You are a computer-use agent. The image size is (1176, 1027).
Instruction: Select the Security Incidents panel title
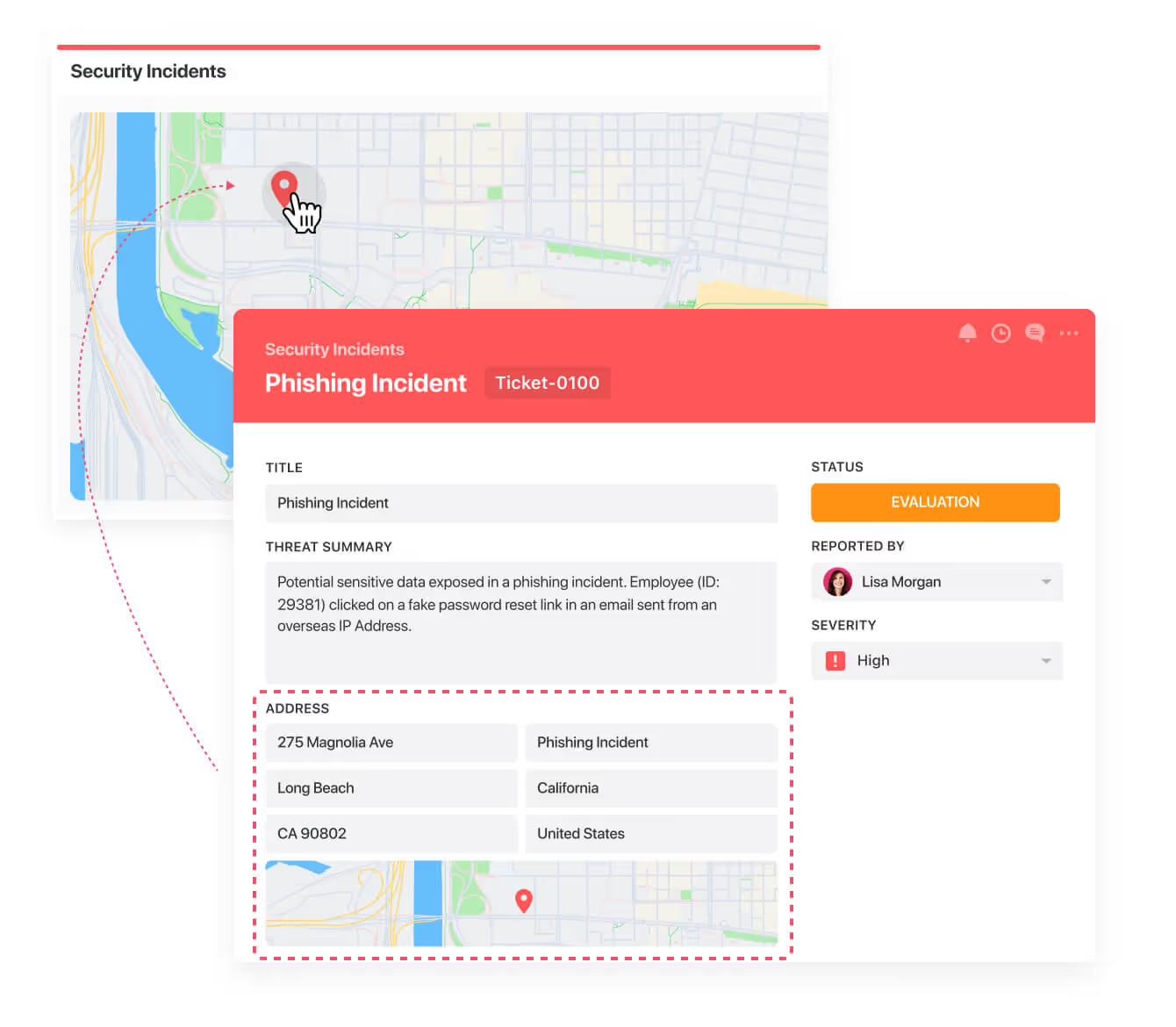click(x=148, y=71)
